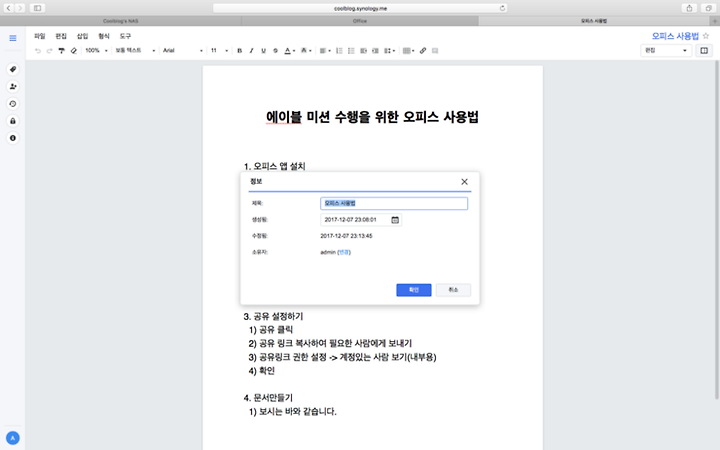
Task: Click the Safari address bar
Action: pos(360,8)
